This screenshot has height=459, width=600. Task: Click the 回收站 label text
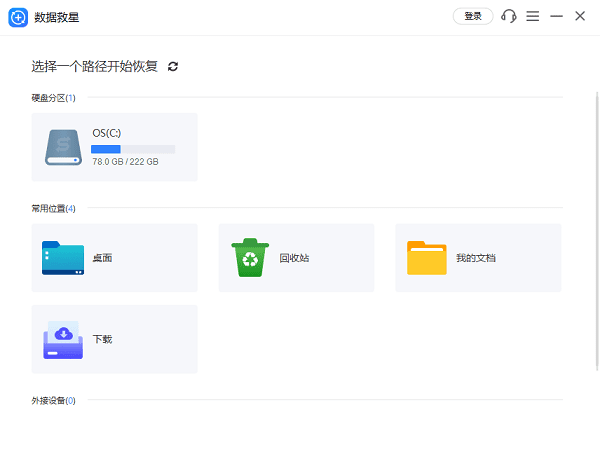294,258
